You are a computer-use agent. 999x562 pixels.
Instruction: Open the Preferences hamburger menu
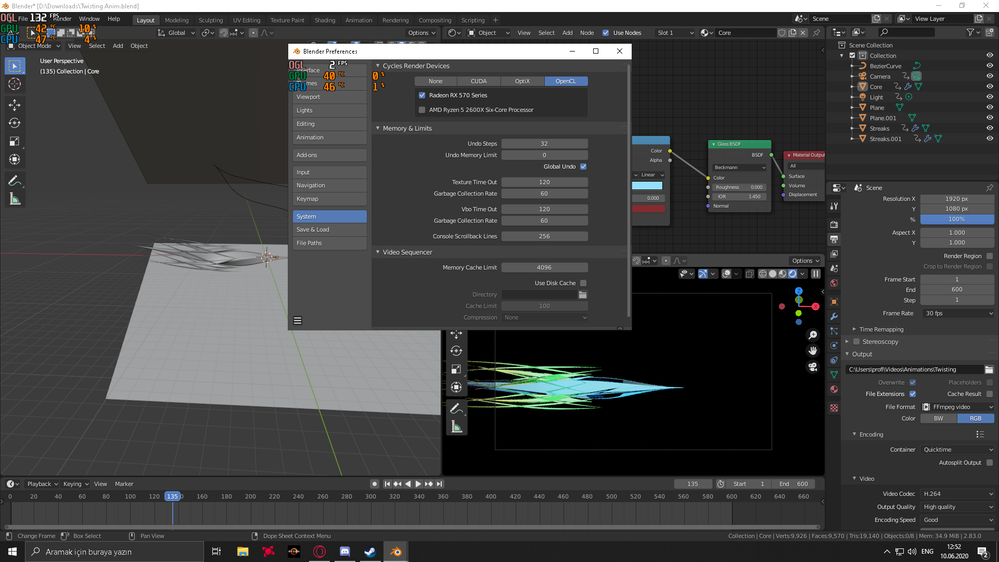point(298,321)
